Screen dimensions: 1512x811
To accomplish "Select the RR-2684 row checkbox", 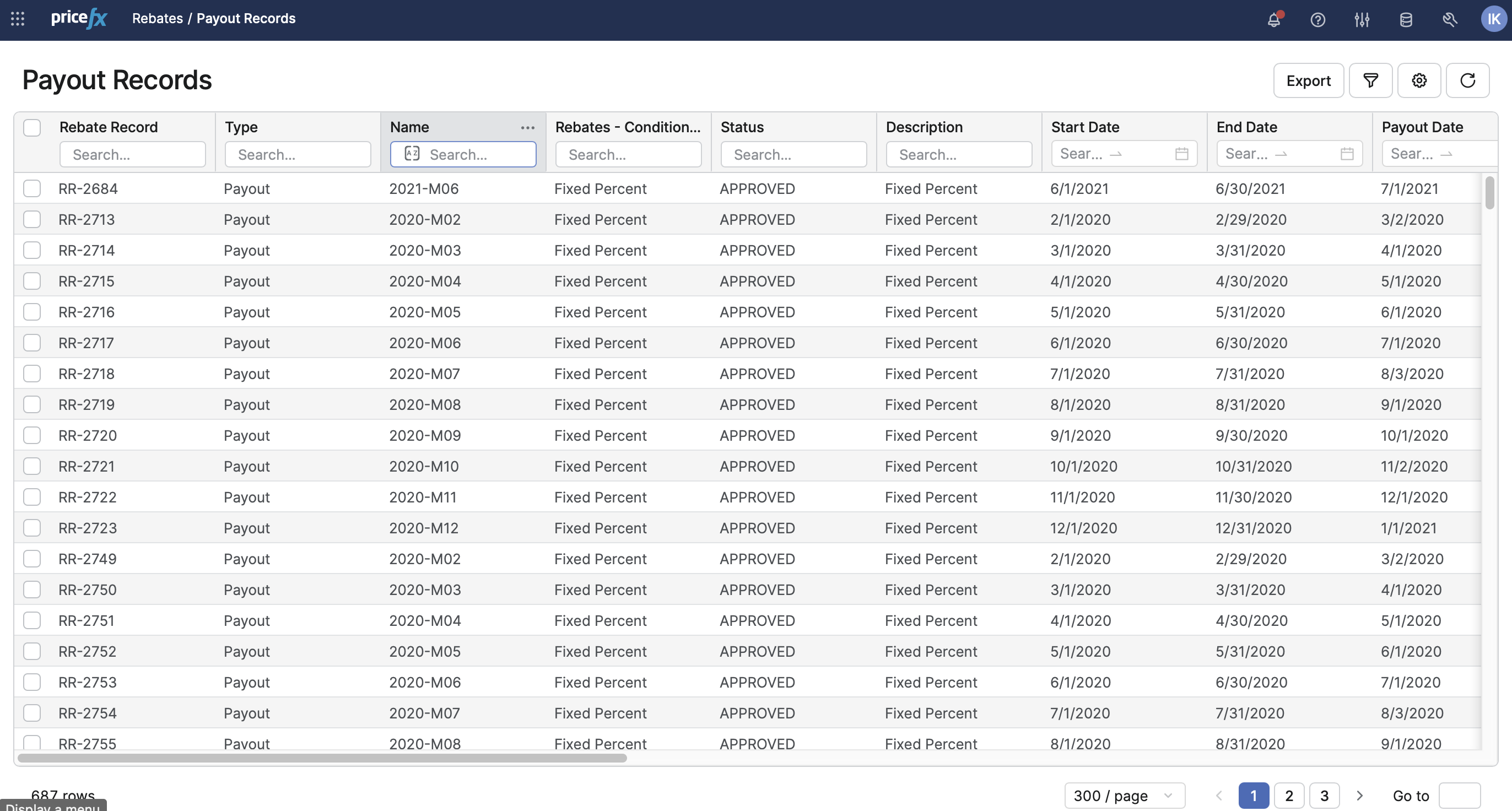I will [32, 188].
